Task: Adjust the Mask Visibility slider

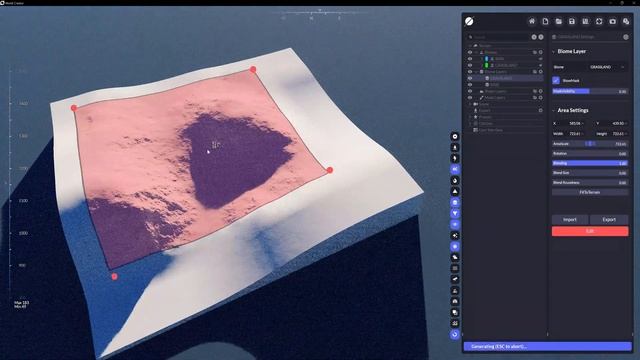Action: [x=590, y=91]
